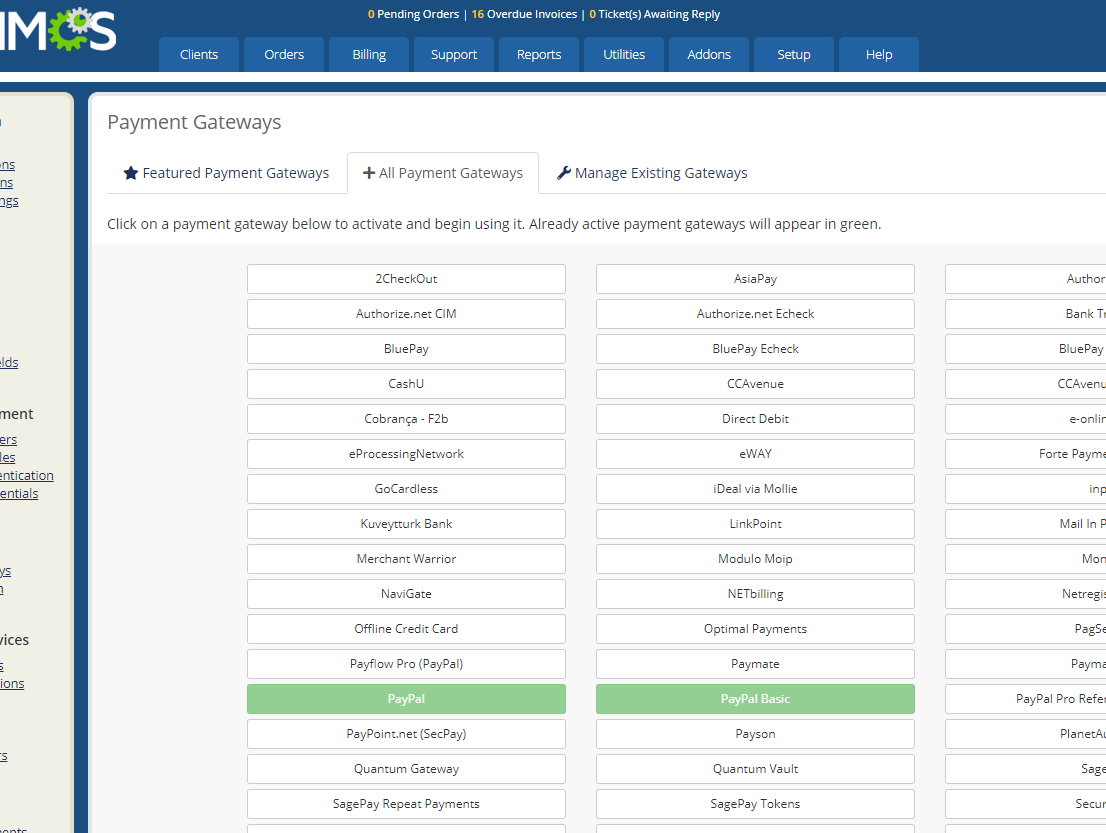This screenshot has height=833, width=1106.
Task: Open the Addons menu
Action: tap(709, 54)
